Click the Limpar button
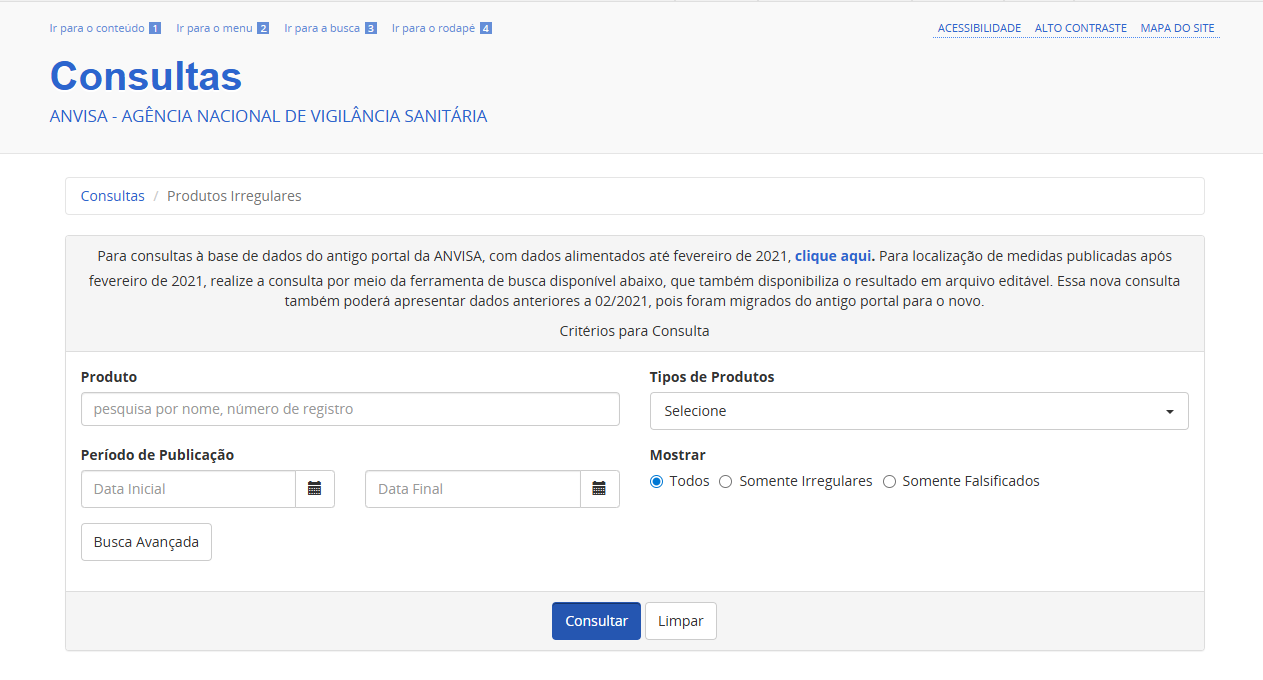 (x=680, y=620)
